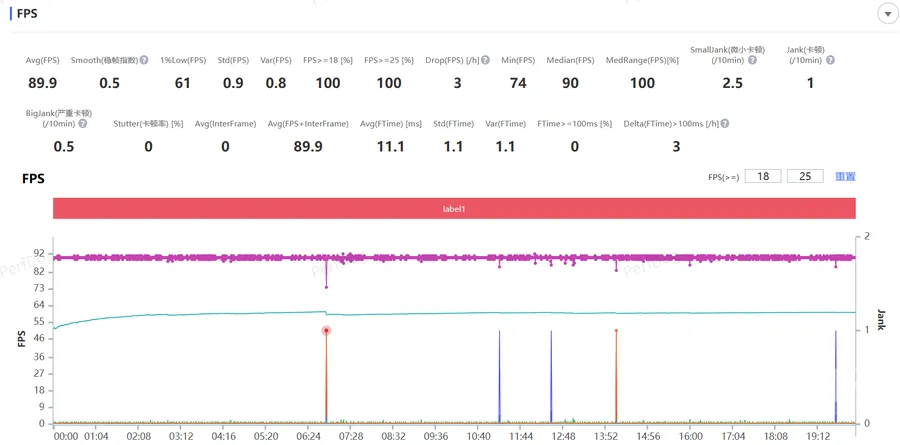Click FPS threshold field showing 25
The height and width of the screenshot is (445, 900).
[805, 176]
